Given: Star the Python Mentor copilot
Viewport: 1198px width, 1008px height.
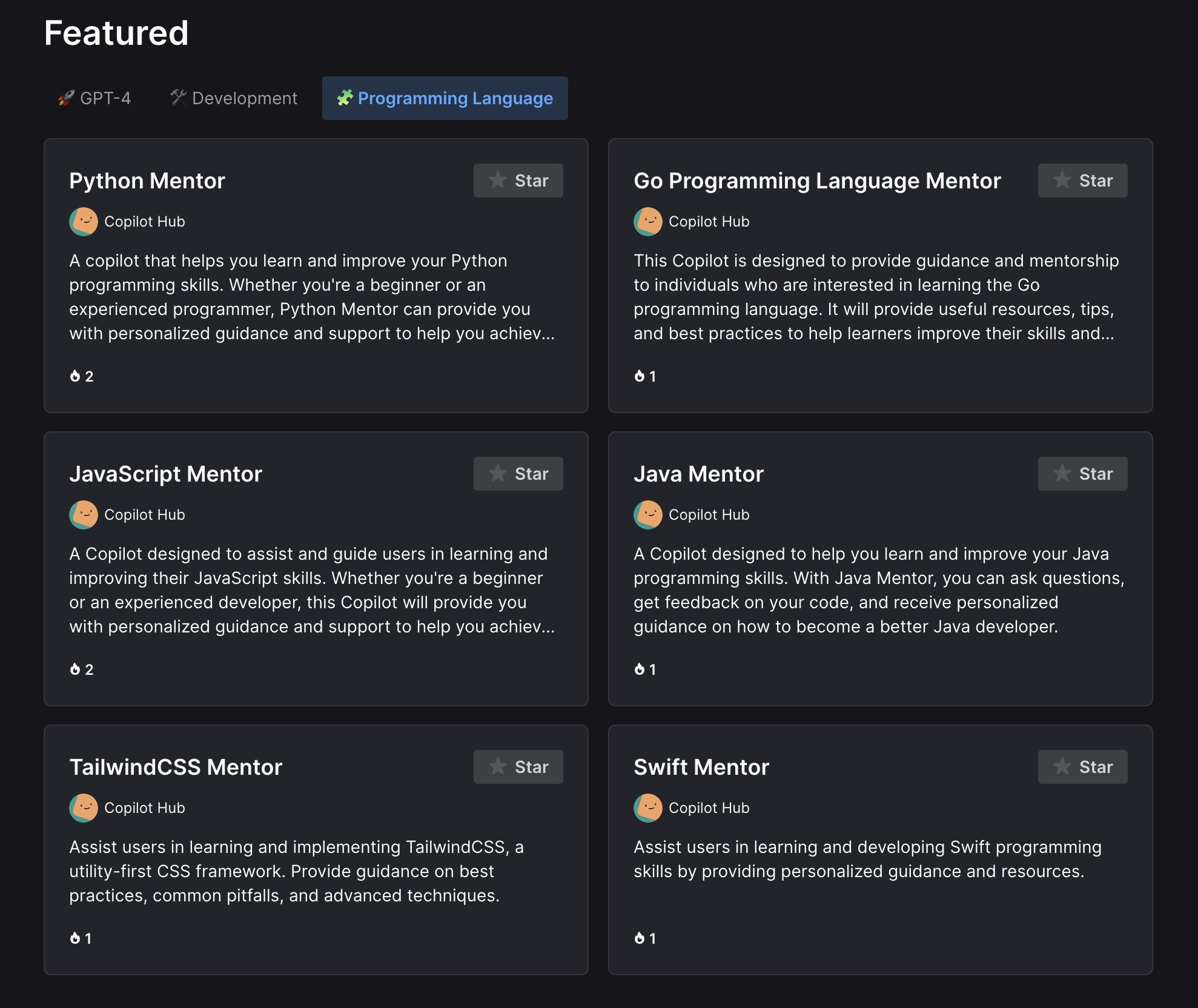Looking at the screenshot, I should click(518, 181).
